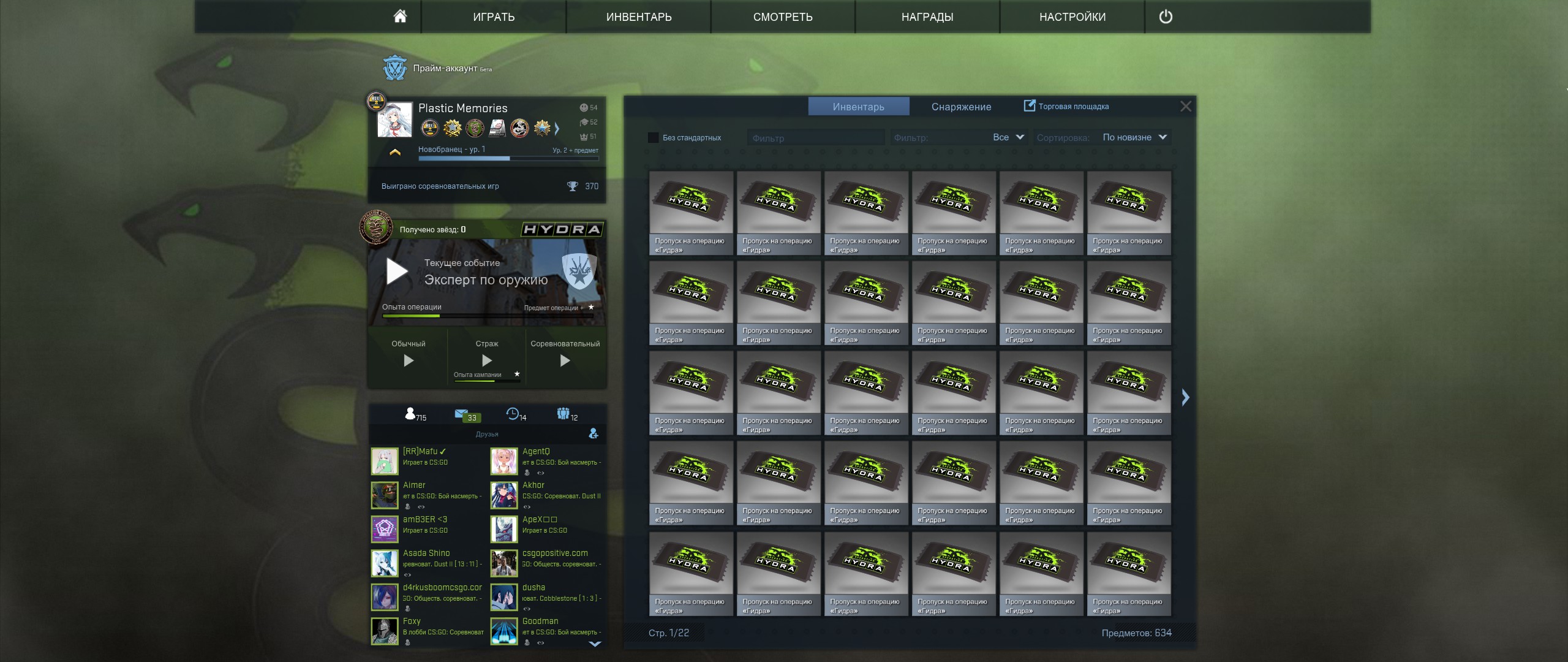Click the Получено звёзд: 0 label
Image resolution: width=1568 pixels, height=662 pixels.
pyautogui.click(x=432, y=229)
